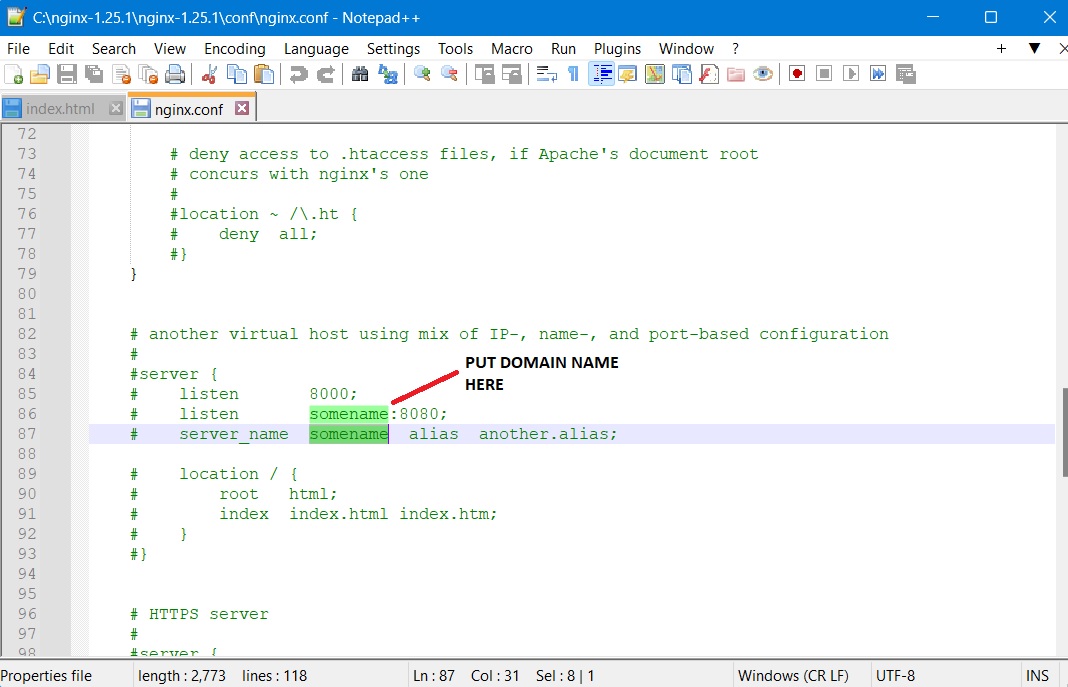Toggle show all characters
This screenshot has height=687, width=1068.
tap(571, 74)
